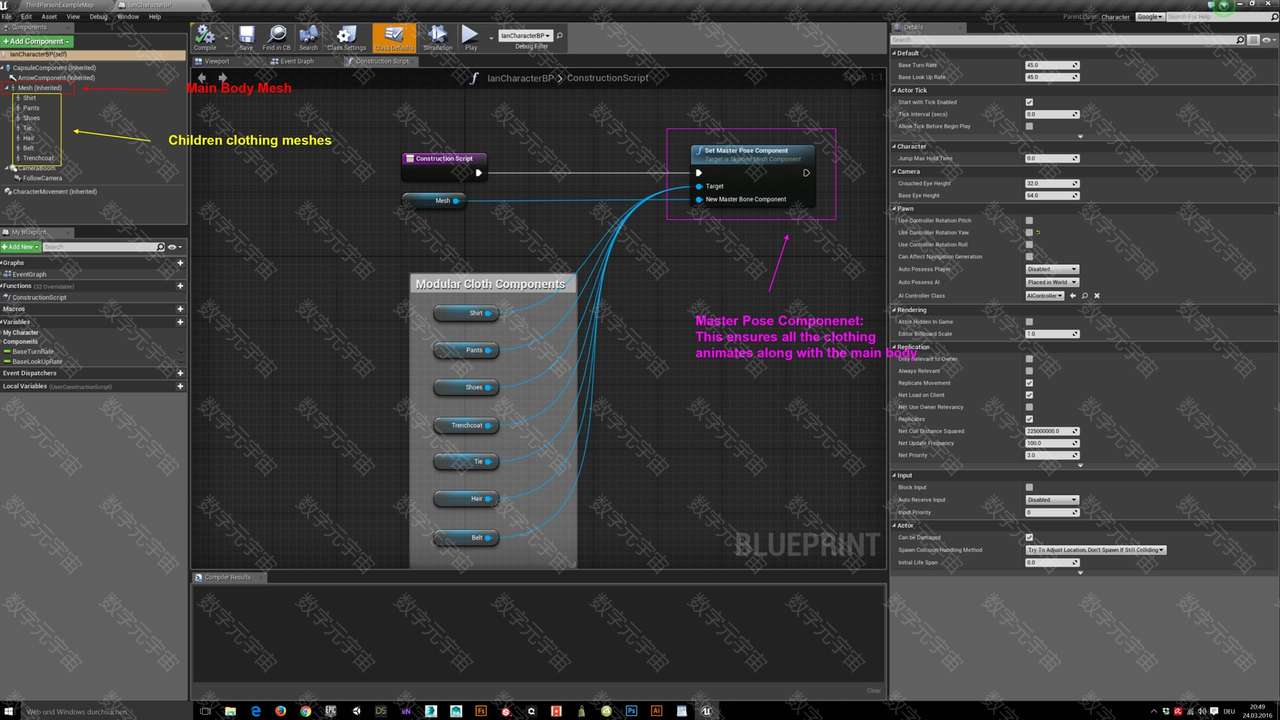Open AI Controller Class dropdown
This screenshot has width=1280, height=720.
(1045, 296)
